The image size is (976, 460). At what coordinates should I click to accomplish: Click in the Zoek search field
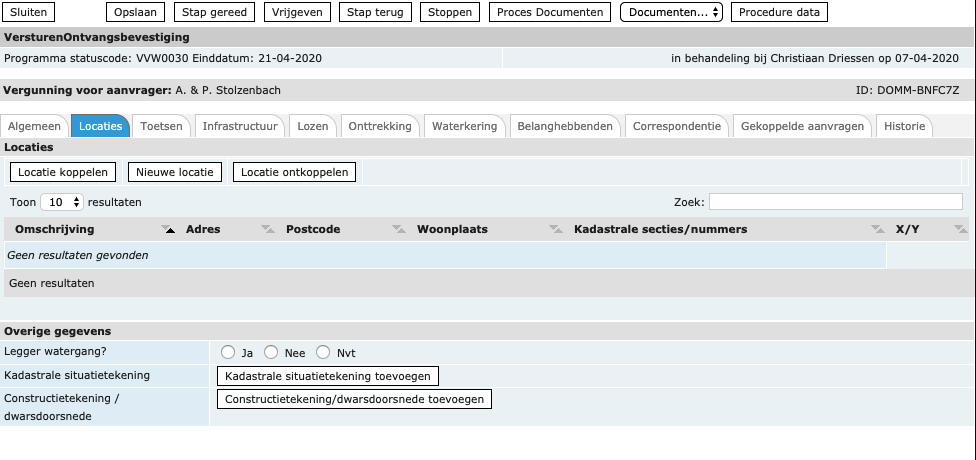(x=836, y=202)
